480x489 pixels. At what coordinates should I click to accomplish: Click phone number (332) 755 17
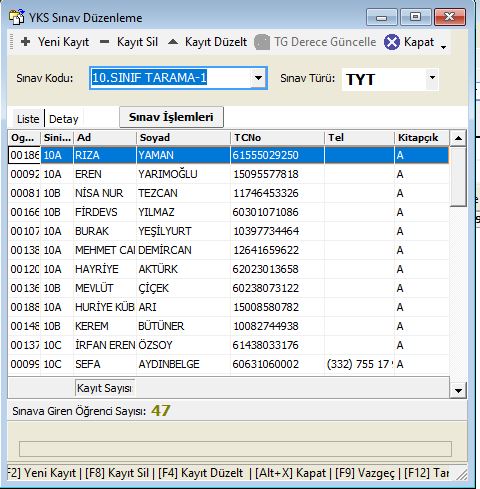tap(359, 364)
